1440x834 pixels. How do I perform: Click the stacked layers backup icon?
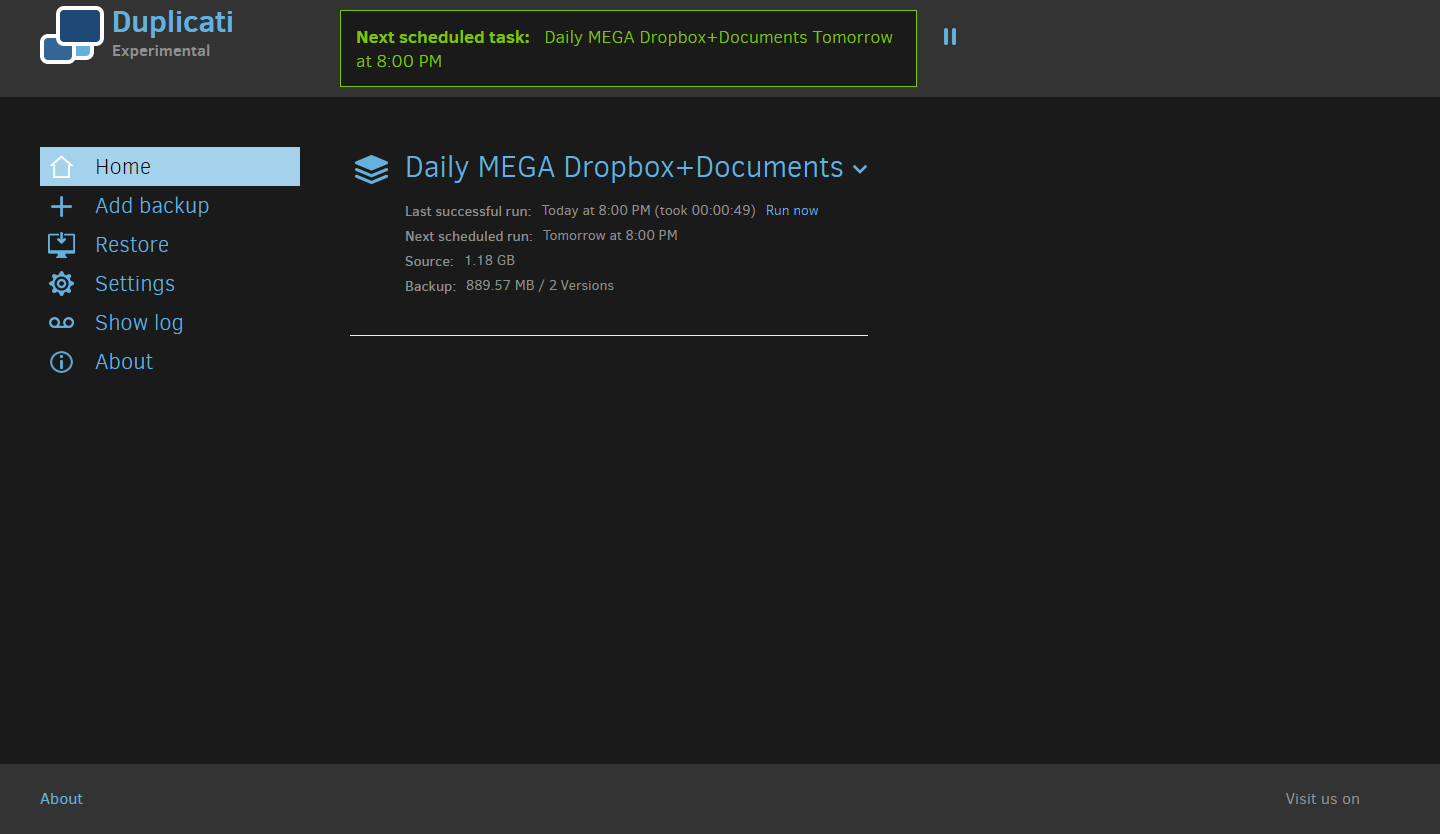pos(371,169)
